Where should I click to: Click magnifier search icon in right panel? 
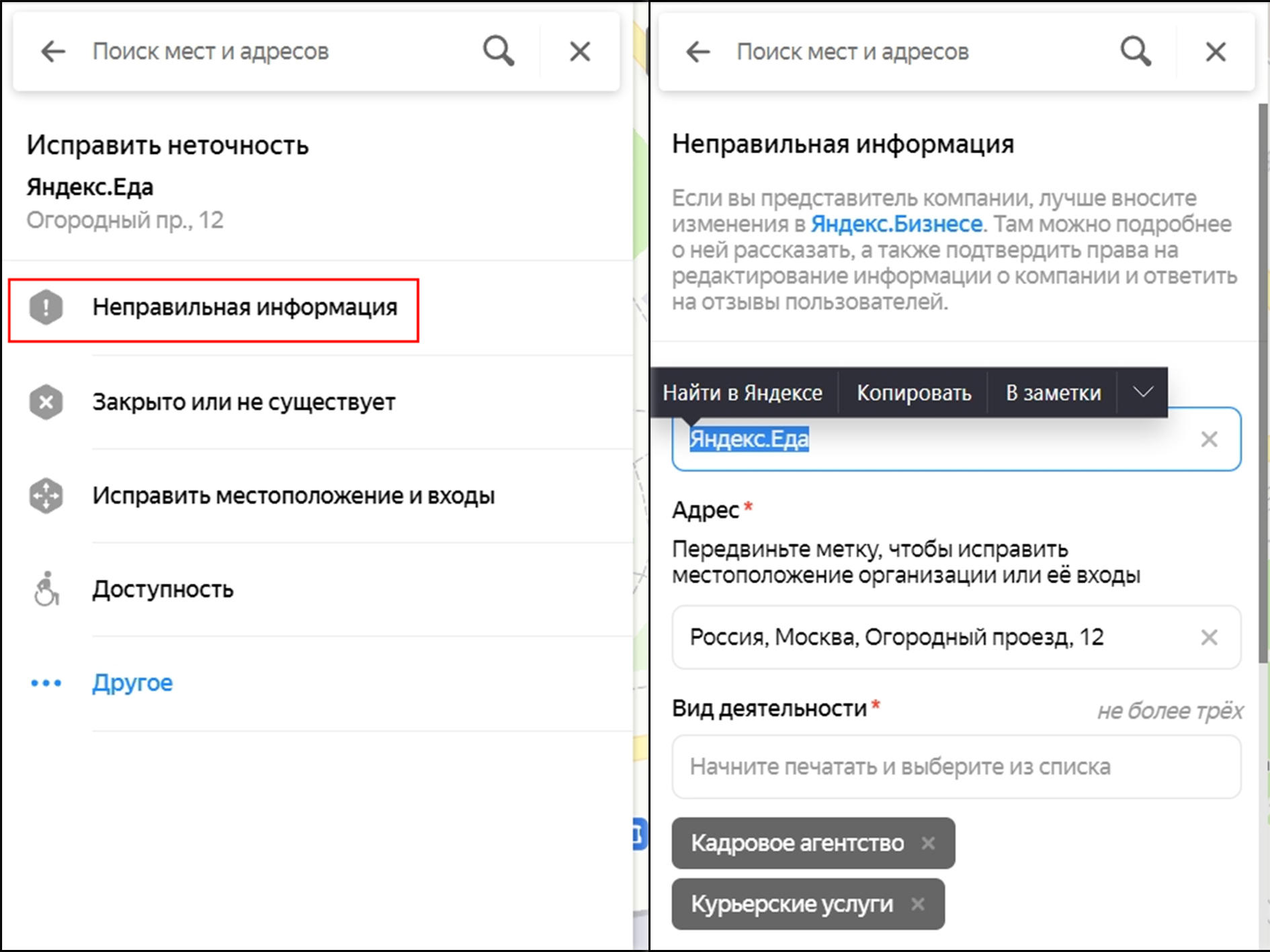pyautogui.click(x=1136, y=52)
